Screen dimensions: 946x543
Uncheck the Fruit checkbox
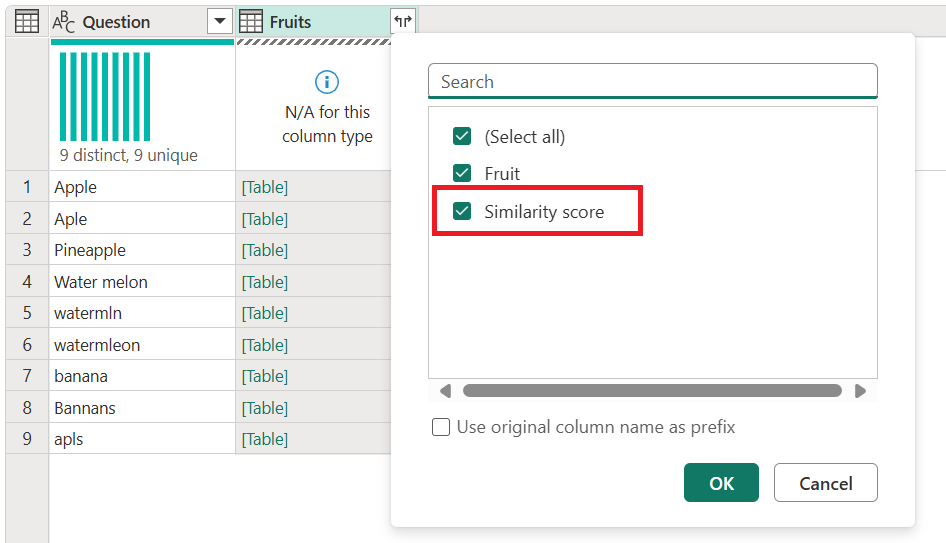462,174
